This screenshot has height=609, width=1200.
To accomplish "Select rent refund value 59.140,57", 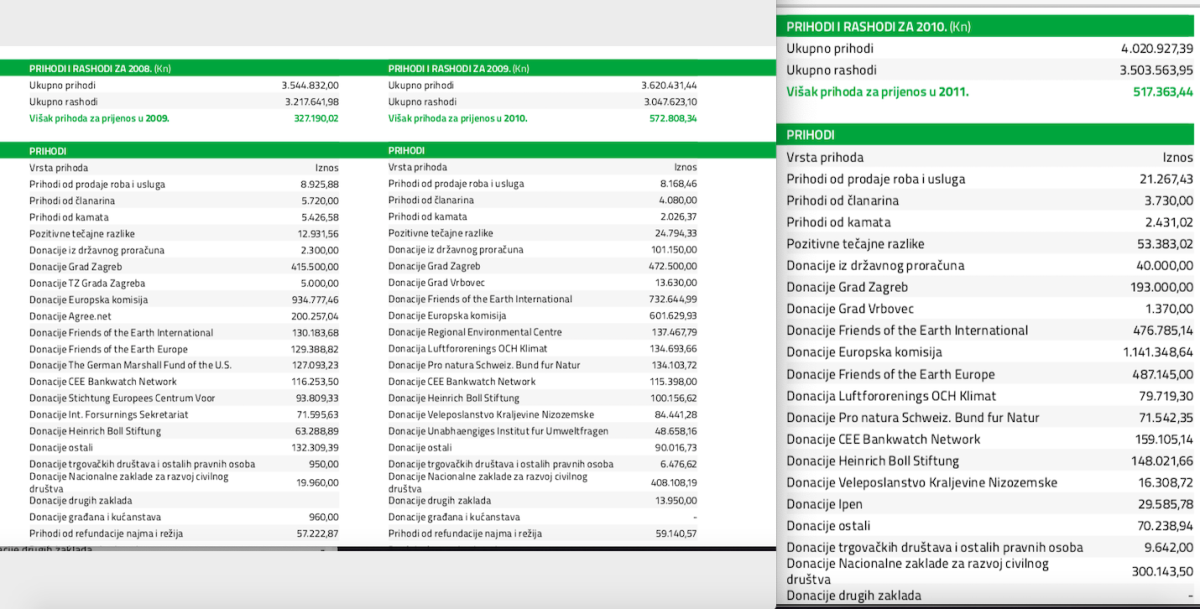I will [x=677, y=535].
